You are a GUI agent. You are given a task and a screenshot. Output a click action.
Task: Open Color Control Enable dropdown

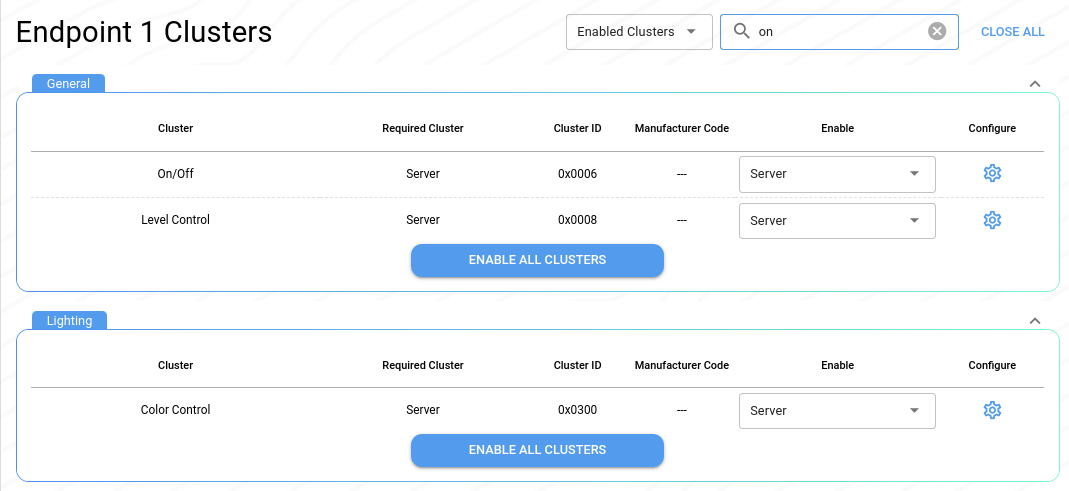tap(836, 411)
